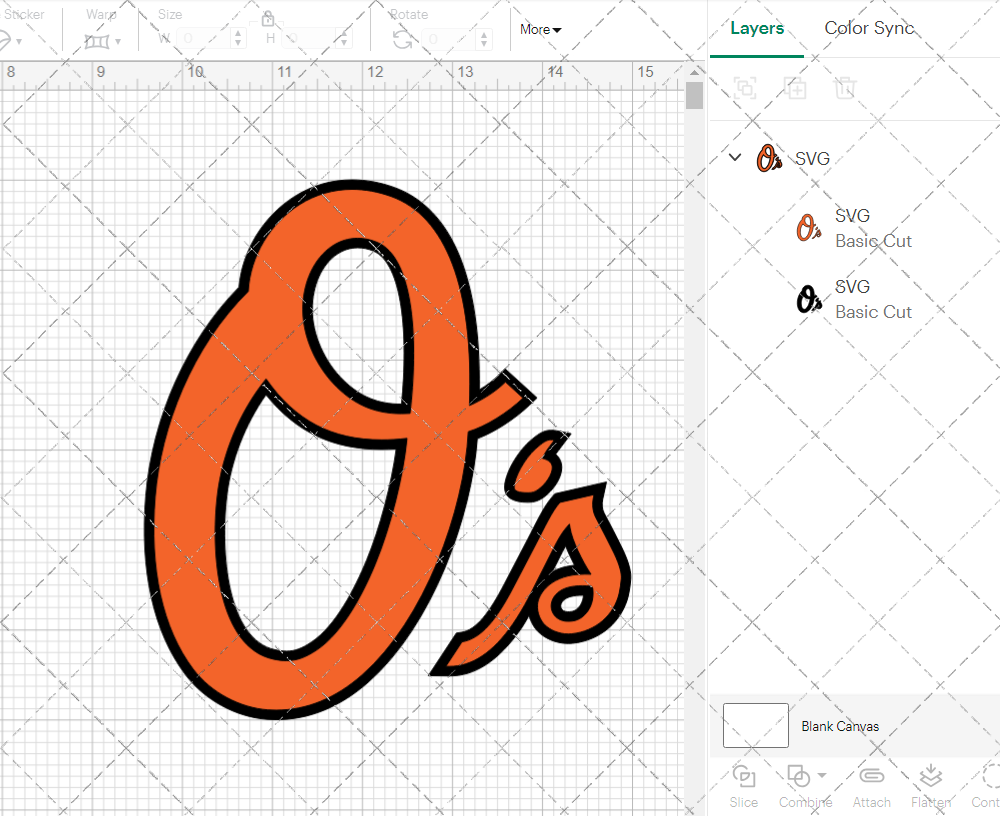The height and width of the screenshot is (816, 1000).
Task: Click the Group layers icon
Action: 745,87
